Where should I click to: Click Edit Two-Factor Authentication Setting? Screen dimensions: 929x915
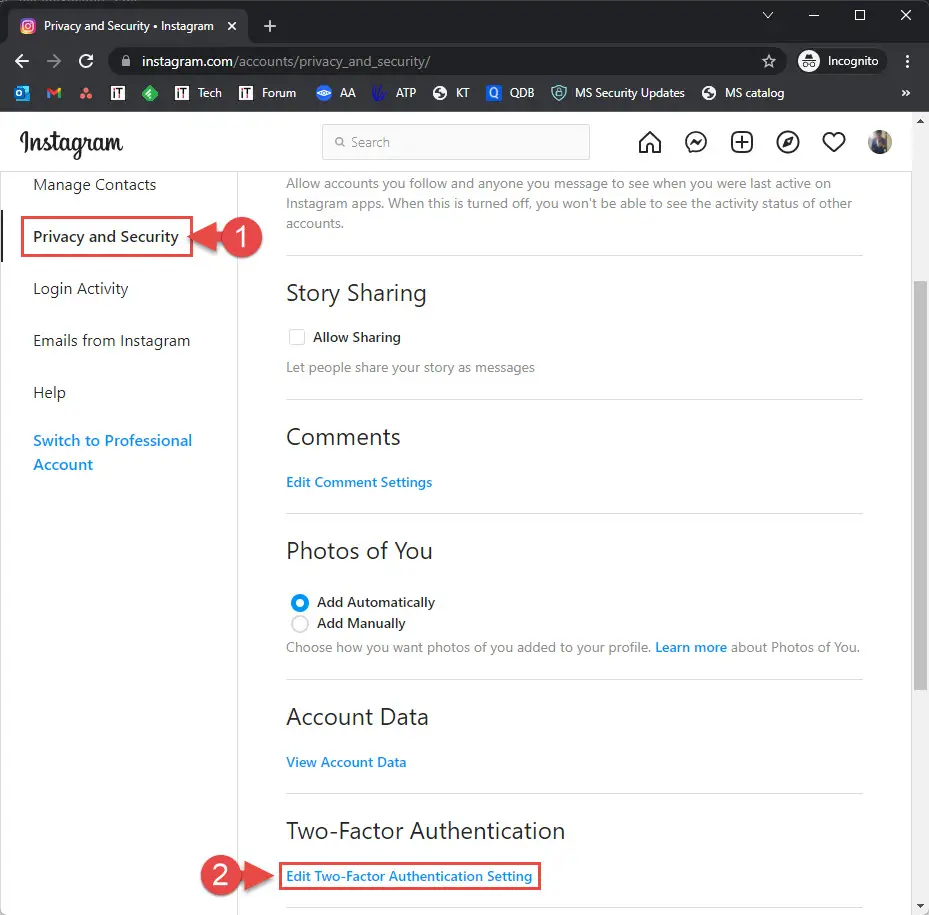[x=409, y=876]
